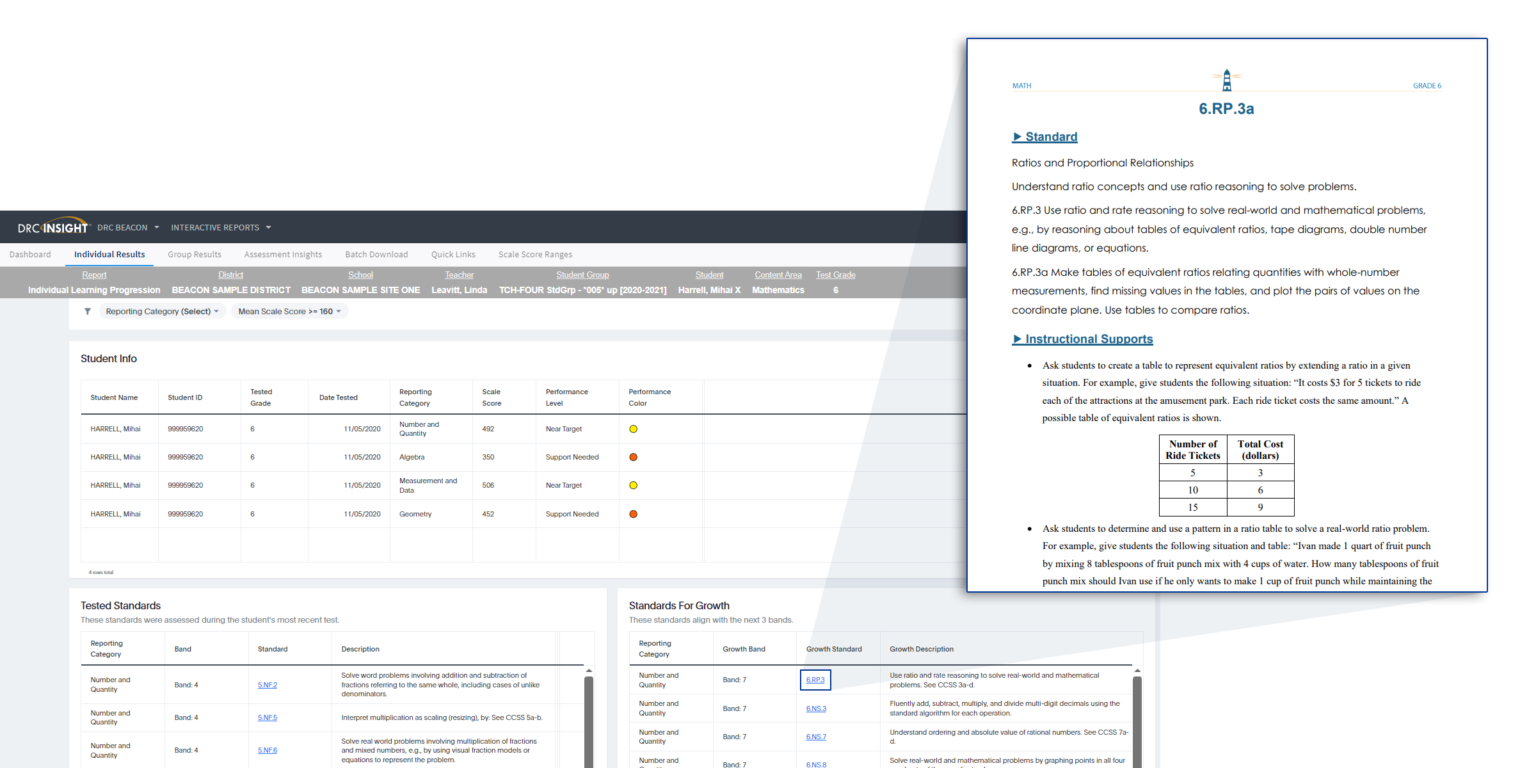The width and height of the screenshot is (1536, 768).
Task: Switch to the Group Results tab
Action: click(194, 254)
